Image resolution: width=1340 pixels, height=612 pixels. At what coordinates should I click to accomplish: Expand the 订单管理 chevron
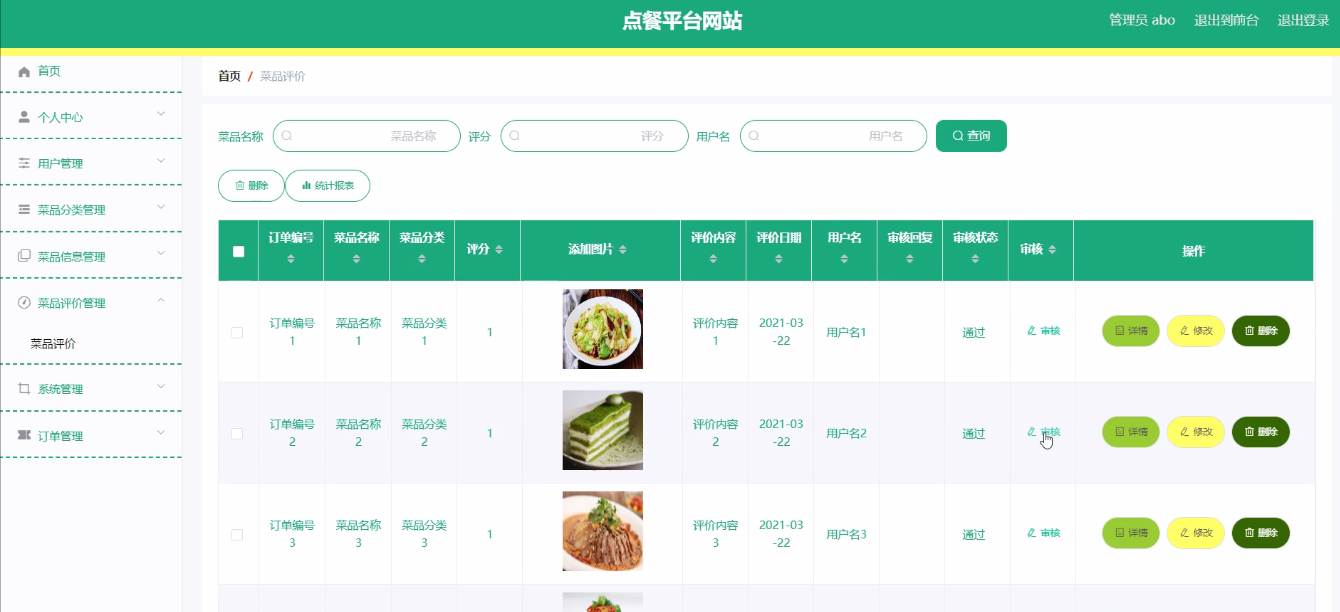tap(161, 433)
